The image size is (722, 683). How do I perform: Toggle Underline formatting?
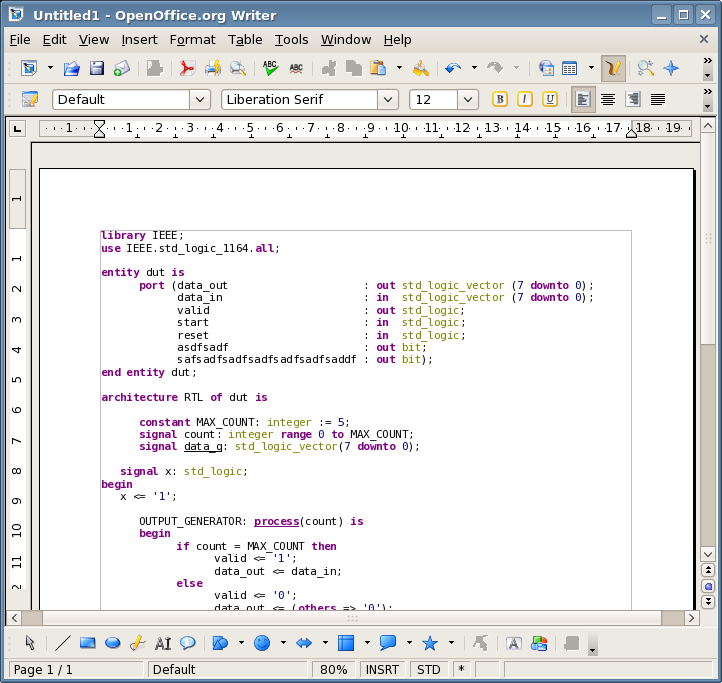click(550, 99)
